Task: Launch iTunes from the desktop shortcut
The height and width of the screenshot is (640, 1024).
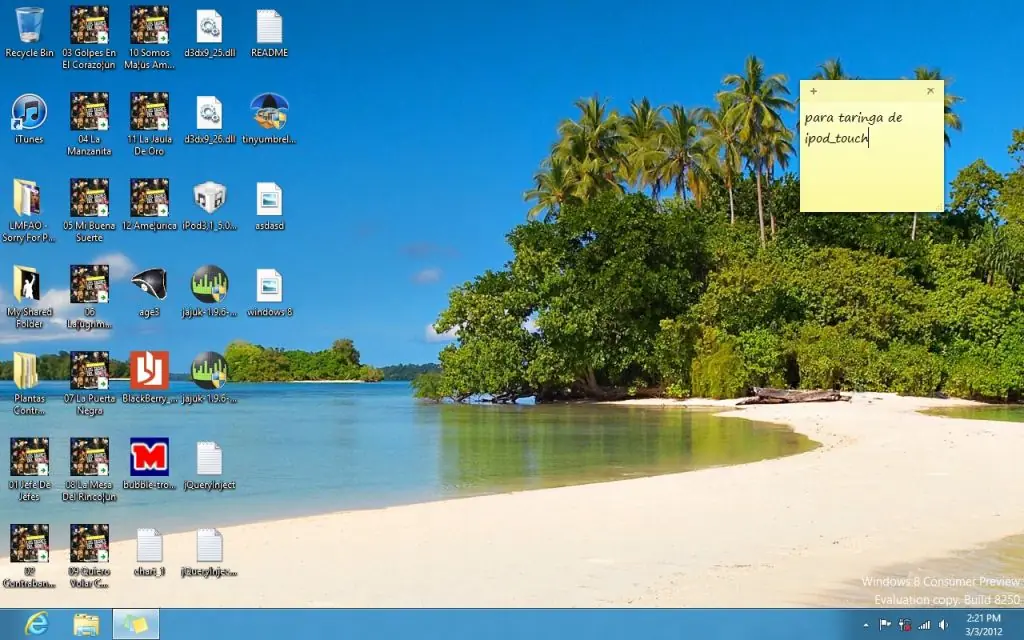Action: 29,113
